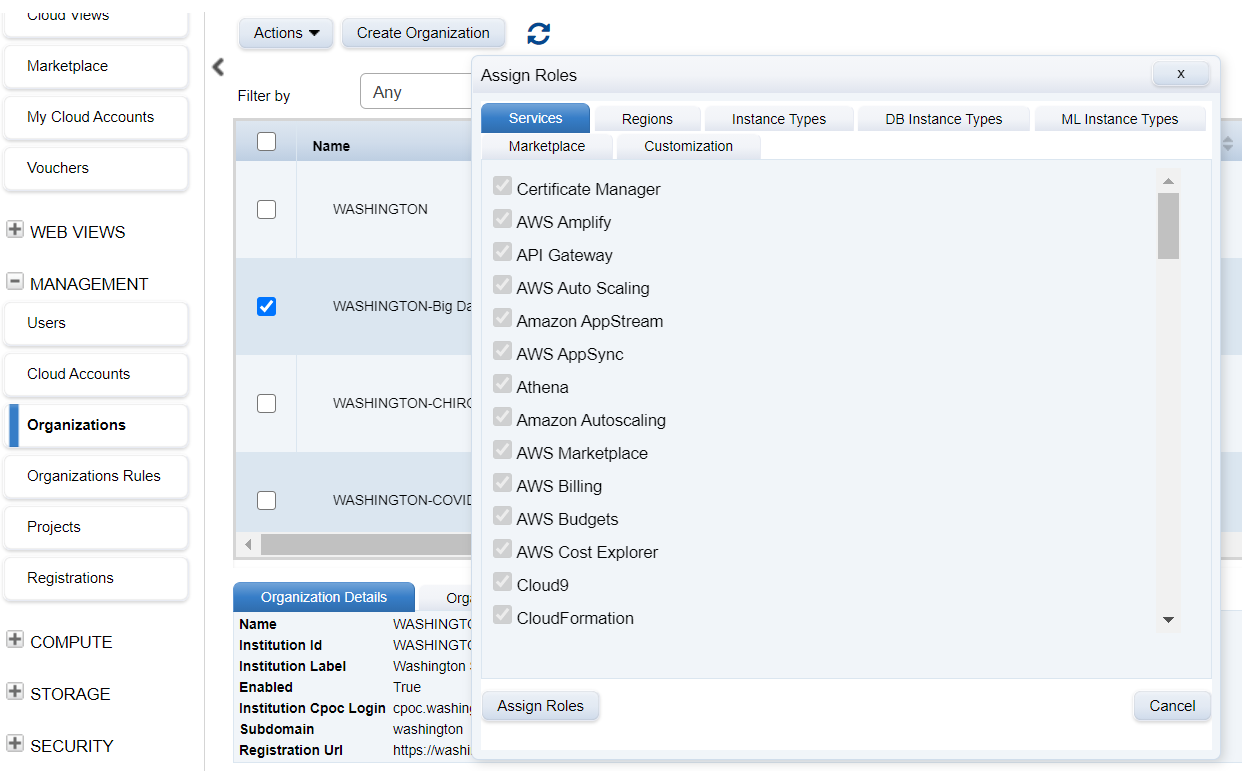Open Projects in the sidebar
The width and height of the screenshot is (1242, 771).
[95, 527]
